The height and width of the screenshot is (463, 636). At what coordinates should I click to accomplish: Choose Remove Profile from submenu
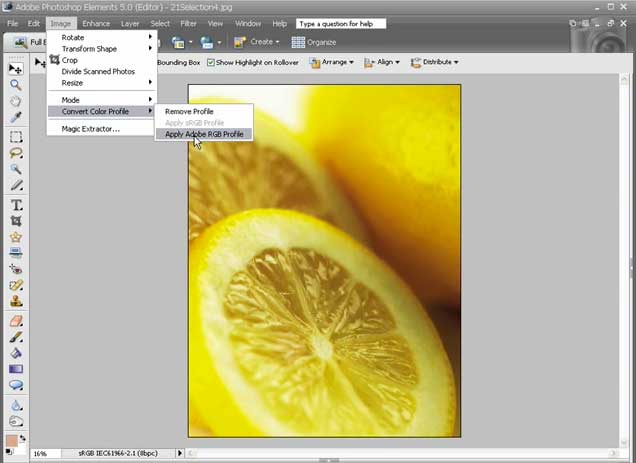[204, 111]
